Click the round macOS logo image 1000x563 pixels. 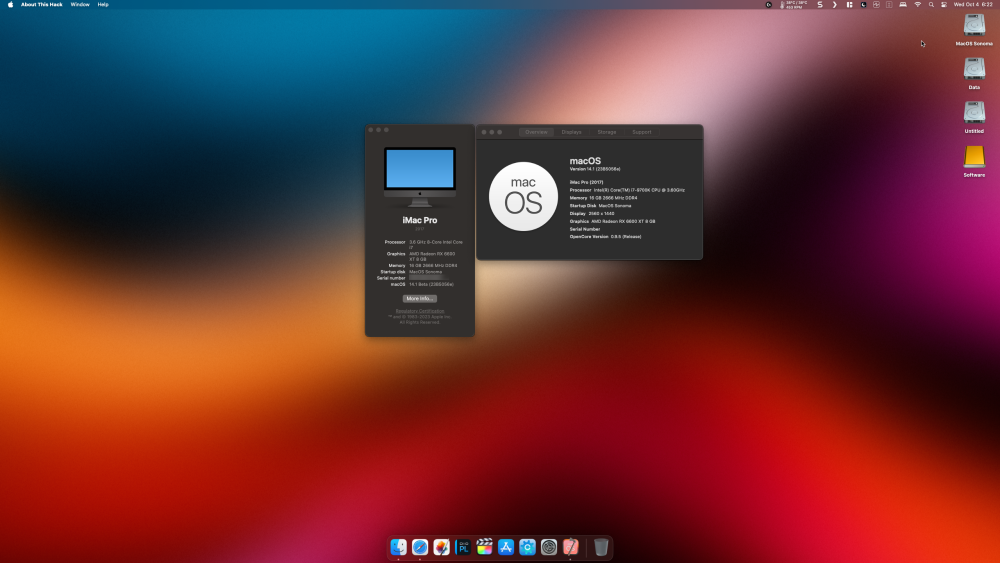pos(523,196)
